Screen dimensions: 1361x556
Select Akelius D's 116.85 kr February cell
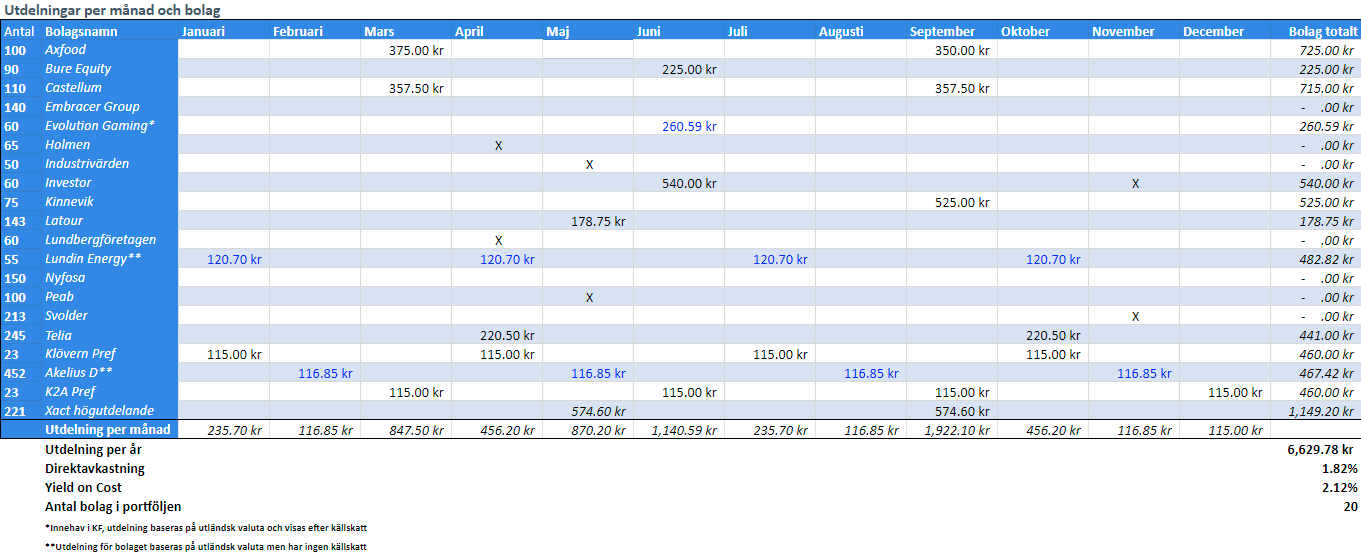point(315,373)
